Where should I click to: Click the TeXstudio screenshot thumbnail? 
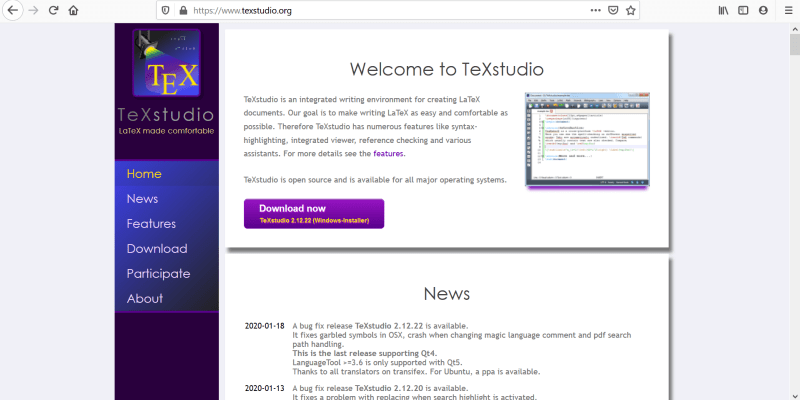pyautogui.click(x=587, y=138)
